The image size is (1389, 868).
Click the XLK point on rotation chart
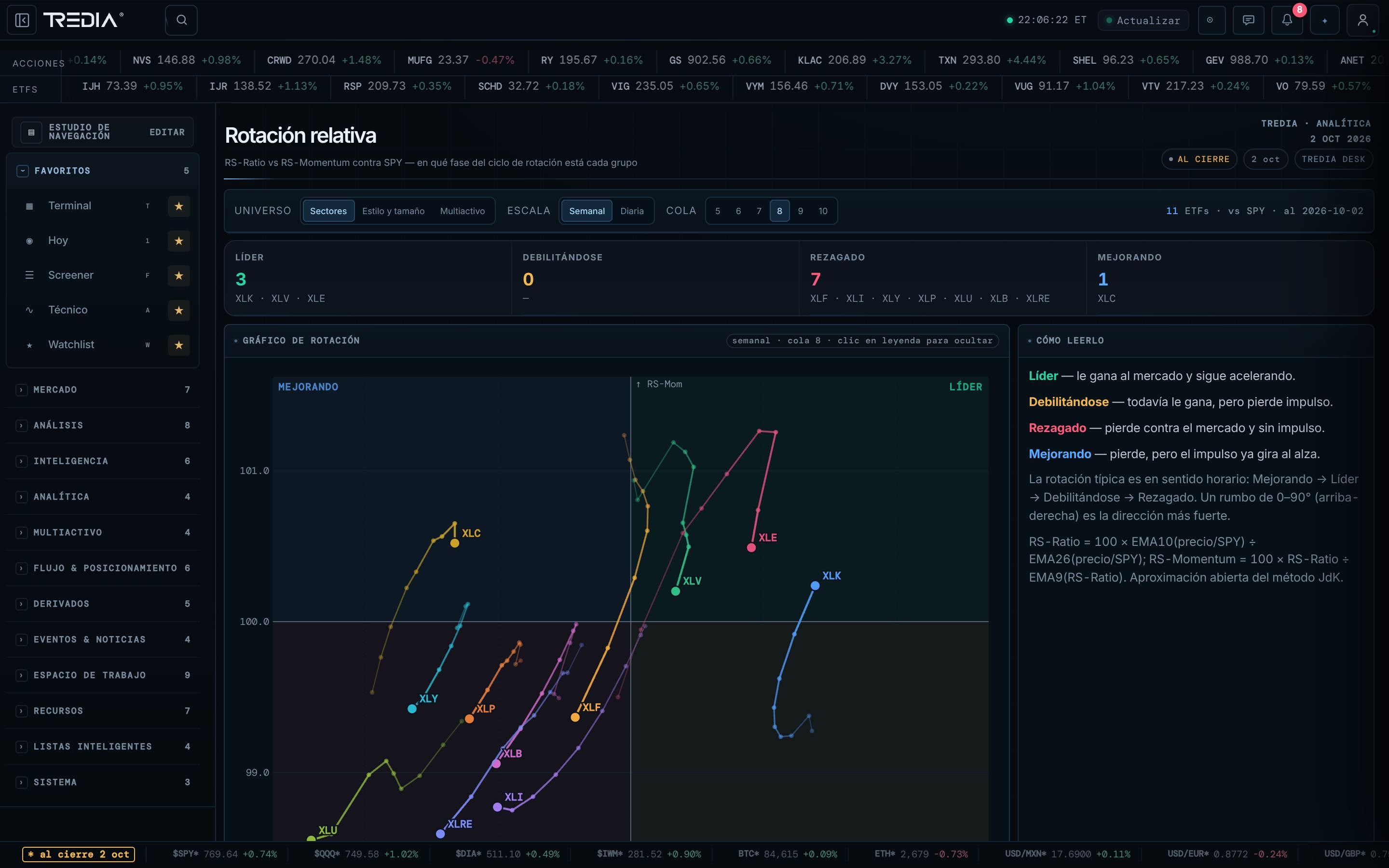pos(815,585)
